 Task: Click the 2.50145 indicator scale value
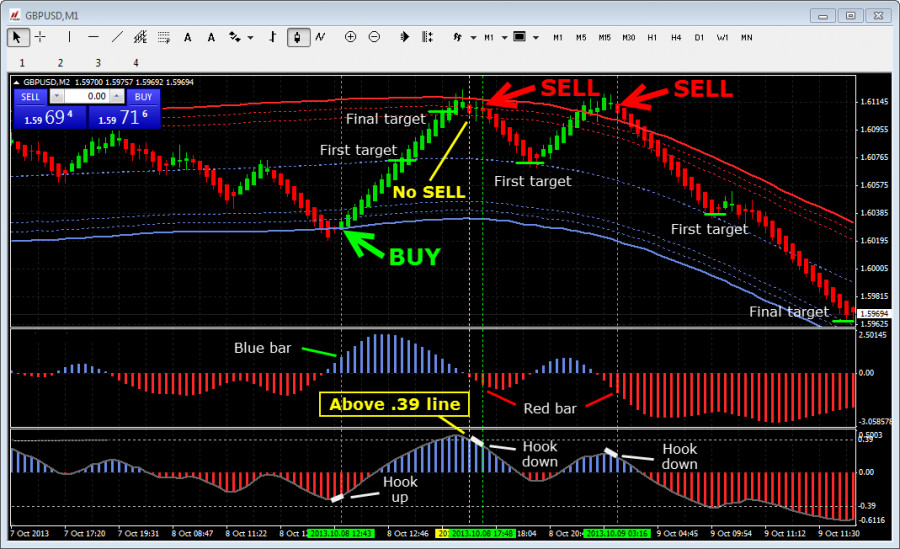coord(872,335)
